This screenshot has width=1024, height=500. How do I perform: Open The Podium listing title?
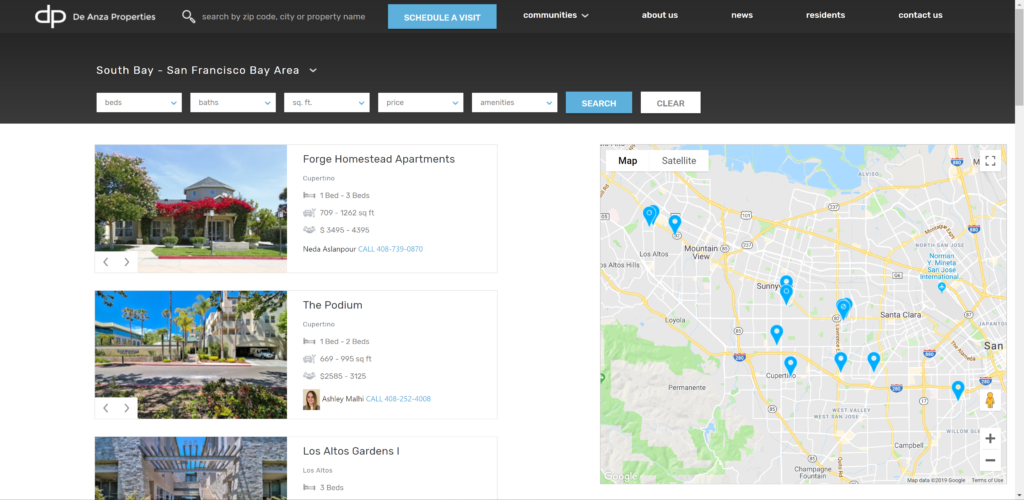332,305
